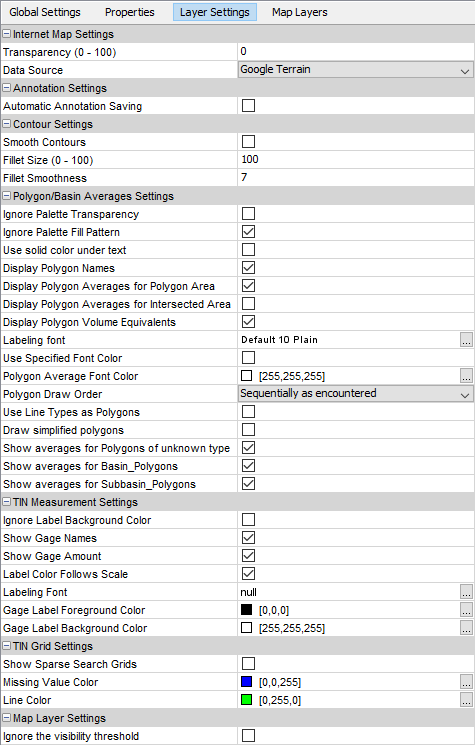Screen dimensions: 475x745
Task: Open Polygon Average Font Color ellipsis button
Action: coord(466,376)
